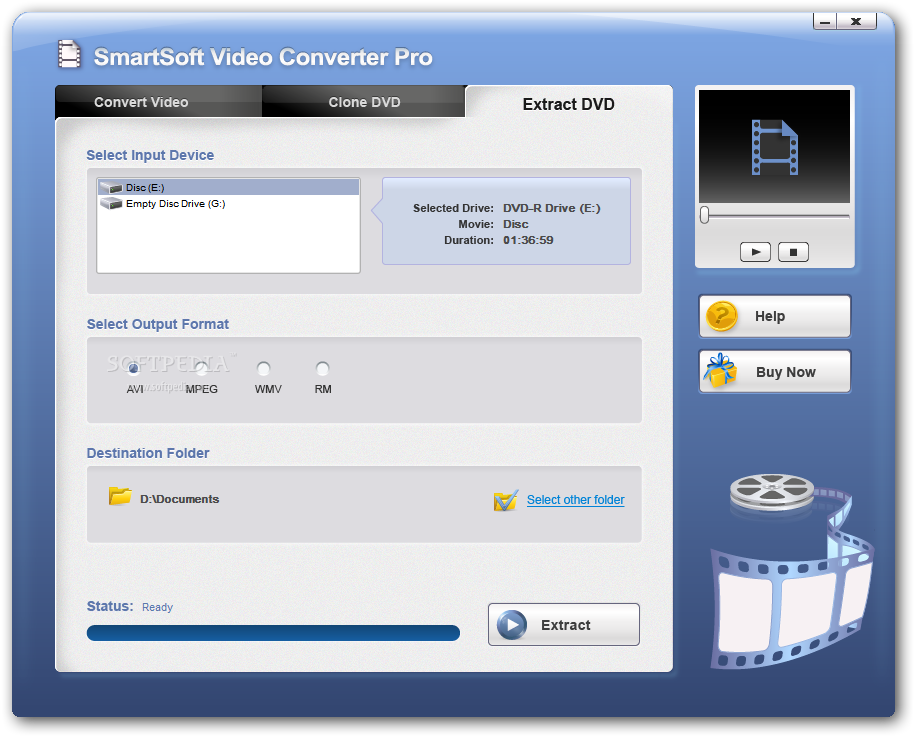The width and height of the screenshot is (915, 737).
Task: Select the MPEG output format
Action: point(201,368)
